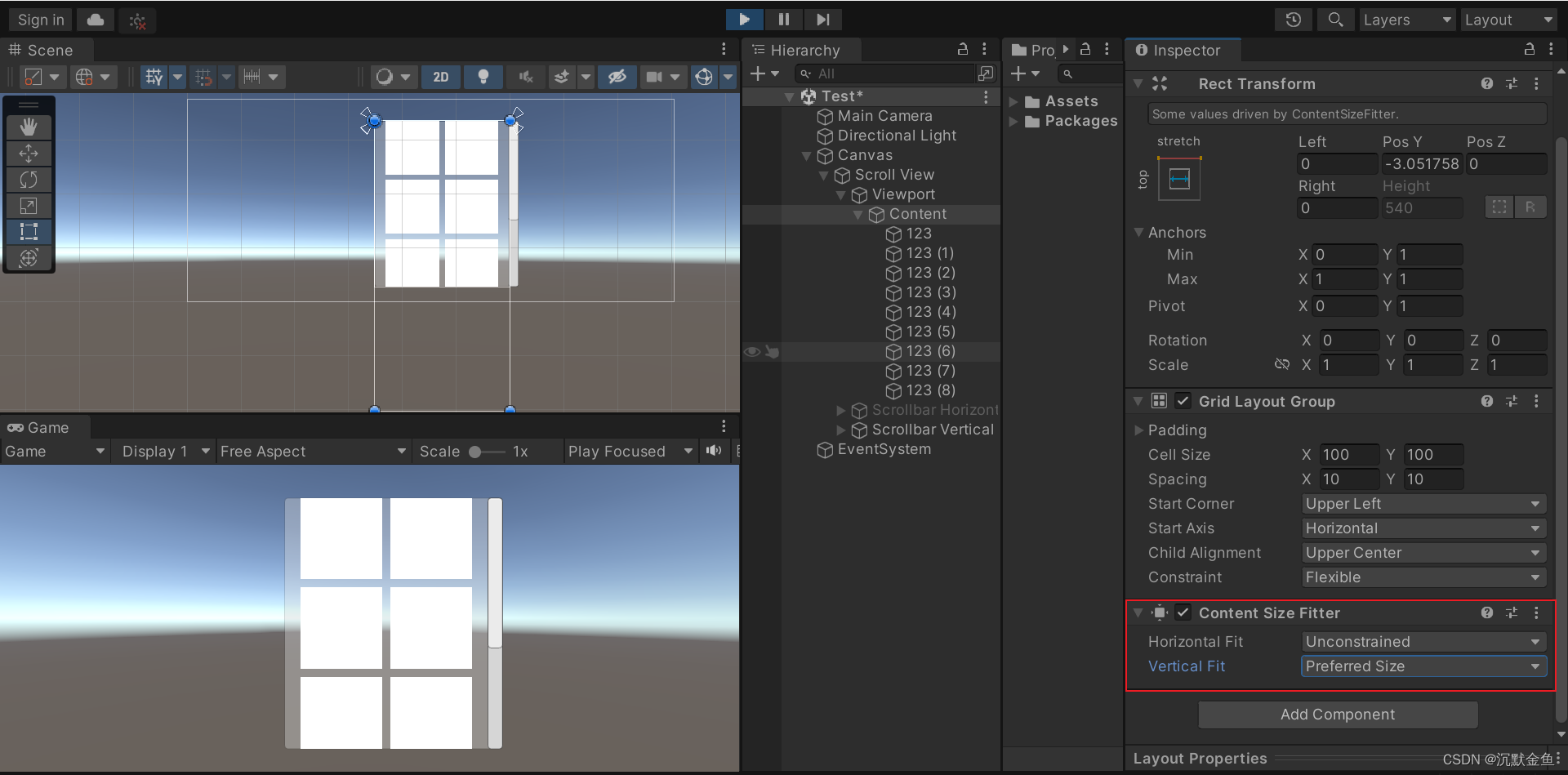Open Child Alignment dropdown
The image size is (1568, 775).
(x=1423, y=553)
